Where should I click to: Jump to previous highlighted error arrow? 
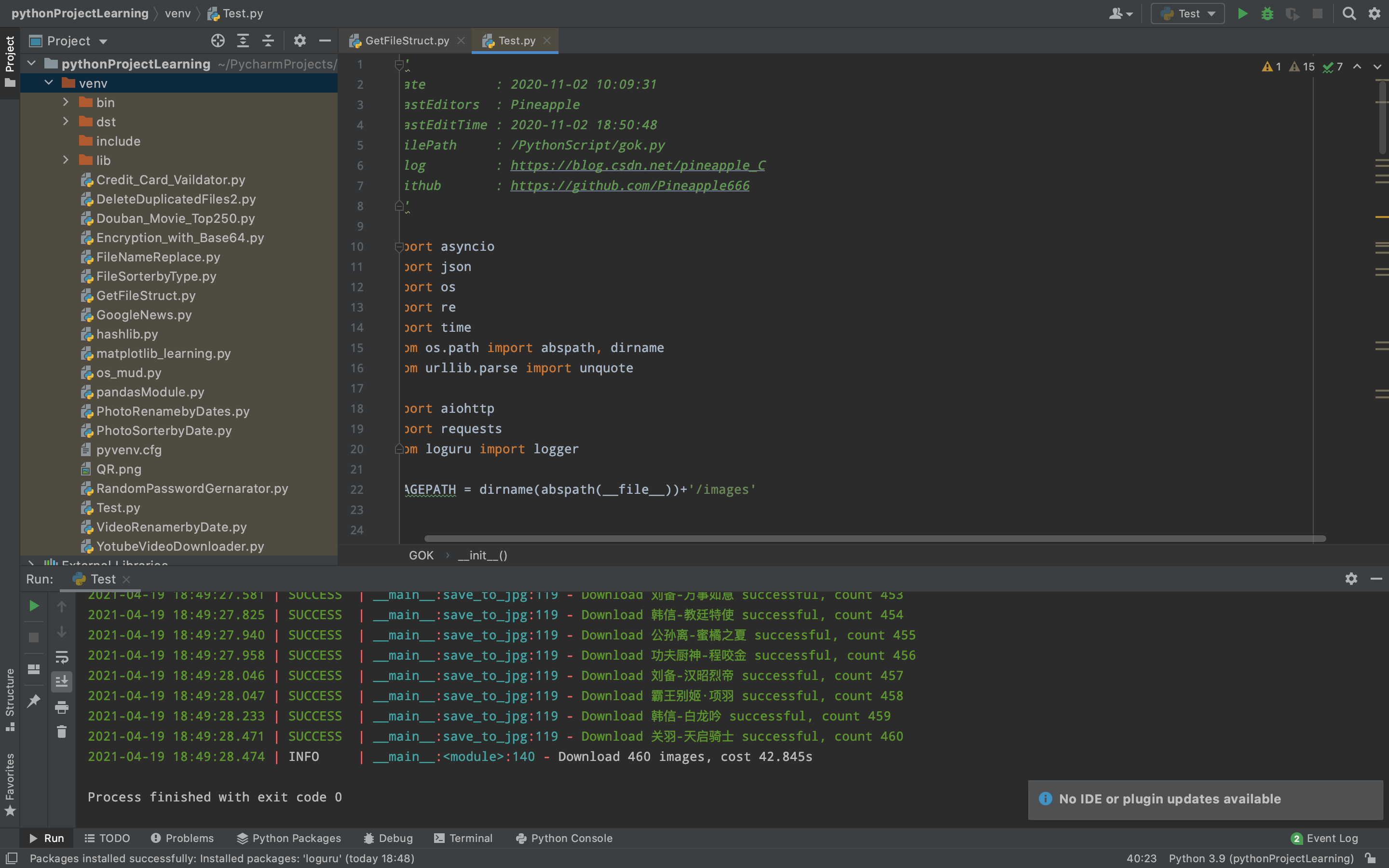[x=1358, y=67]
